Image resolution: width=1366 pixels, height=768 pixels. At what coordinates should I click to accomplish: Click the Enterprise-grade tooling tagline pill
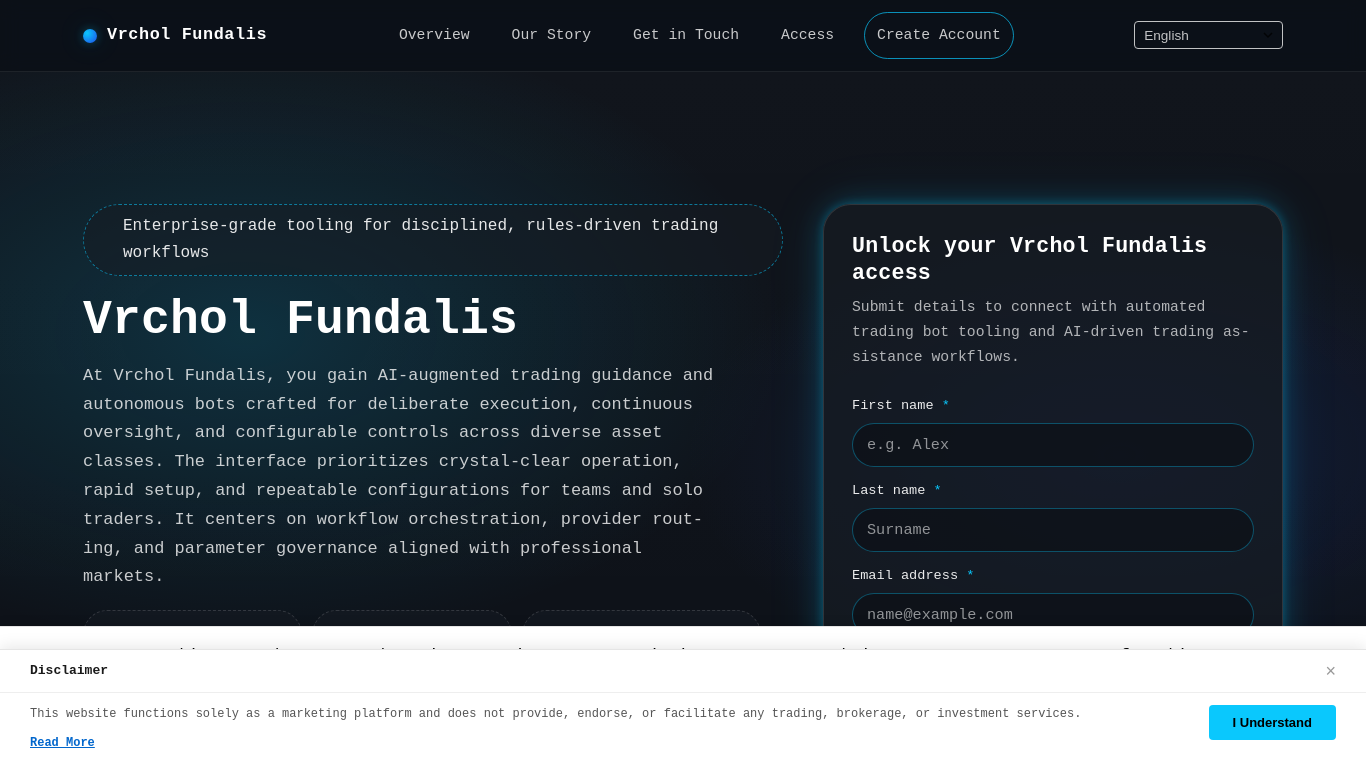pyautogui.click(x=433, y=240)
